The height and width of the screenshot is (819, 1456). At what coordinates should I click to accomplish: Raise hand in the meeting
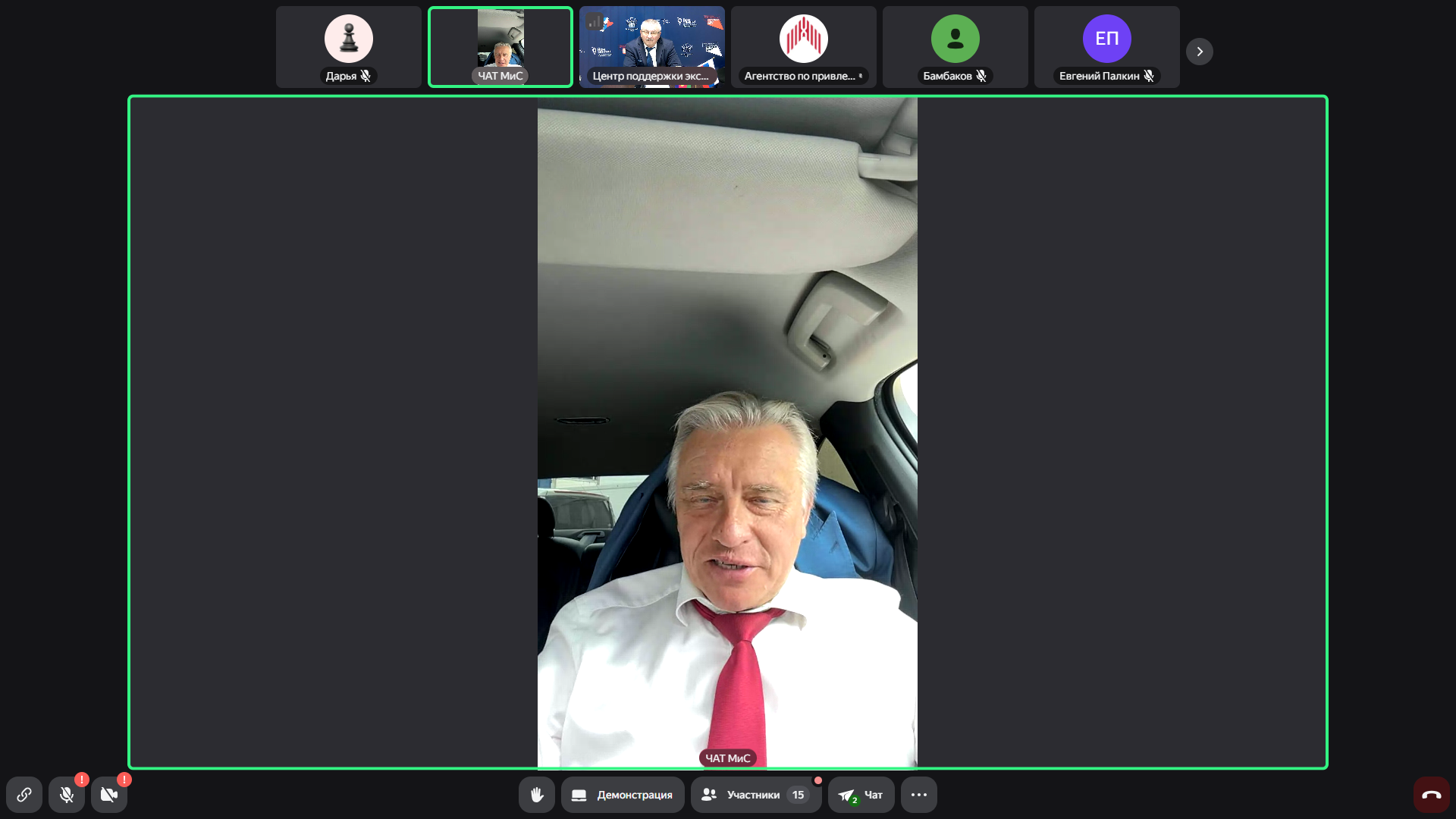tap(537, 795)
